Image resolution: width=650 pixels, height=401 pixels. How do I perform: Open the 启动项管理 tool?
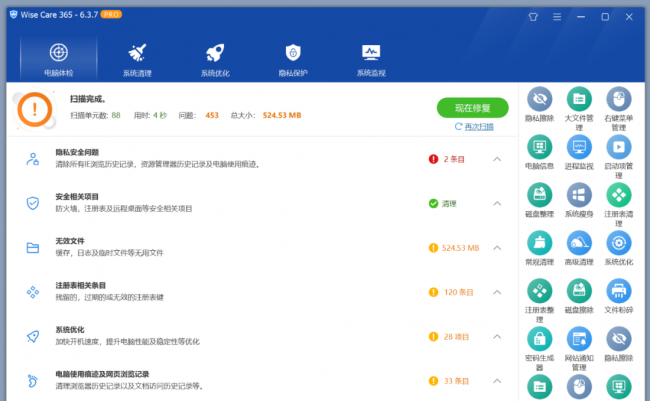pos(618,157)
